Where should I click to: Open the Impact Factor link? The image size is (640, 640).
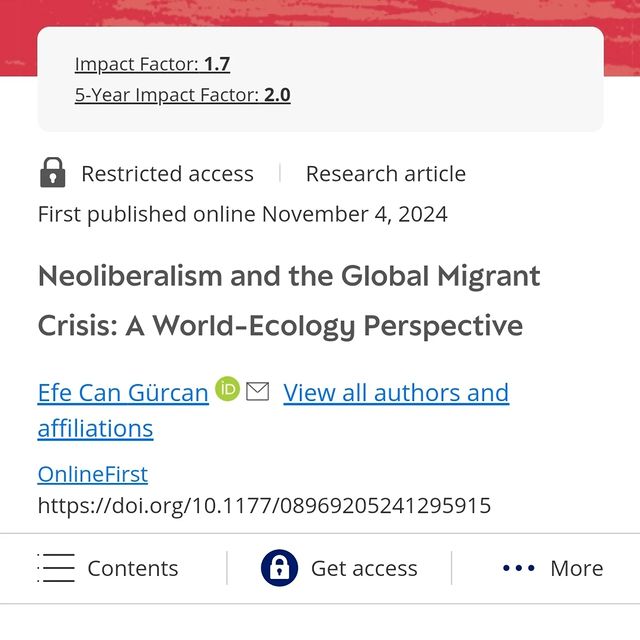(138, 64)
